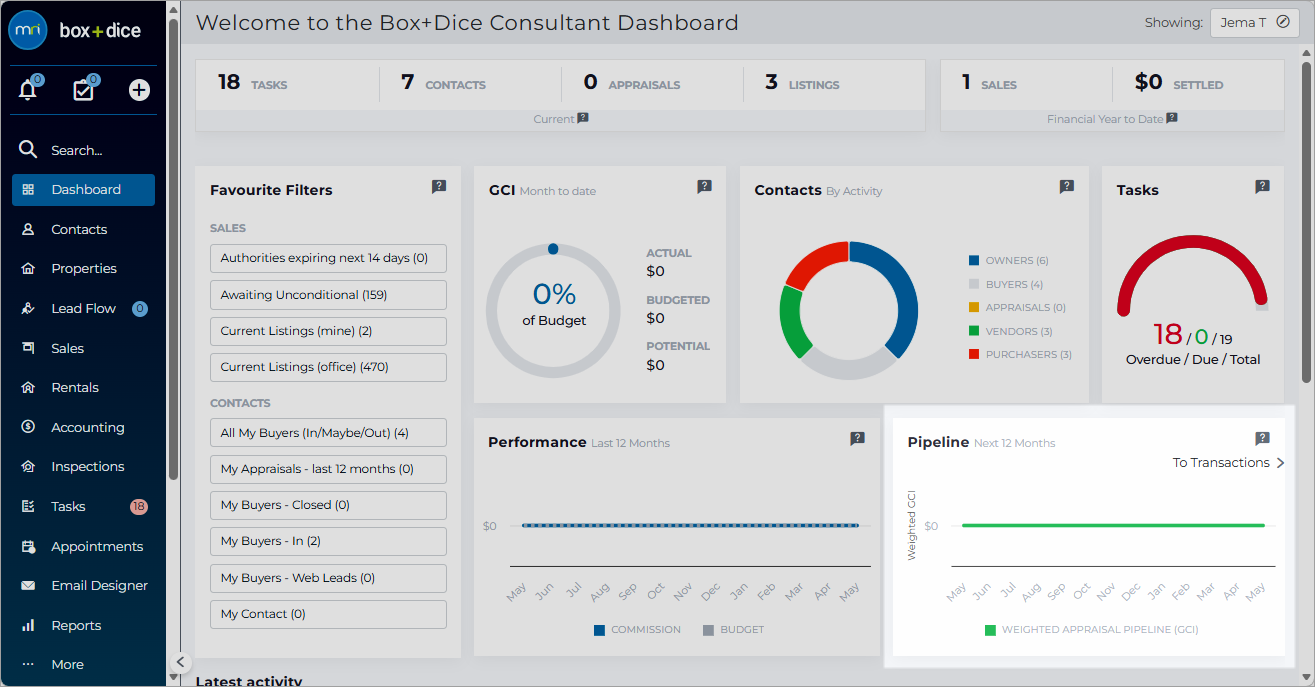The width and height of the screenshot is (1315, 687).
Task: Click the search magnifier icon
Action: tap(28, 150)
